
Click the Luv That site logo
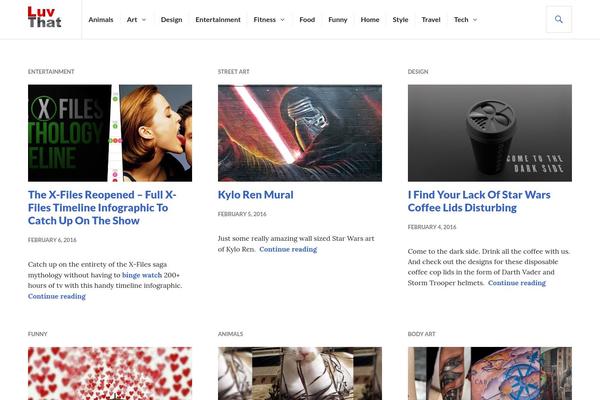tap(44, 17)
